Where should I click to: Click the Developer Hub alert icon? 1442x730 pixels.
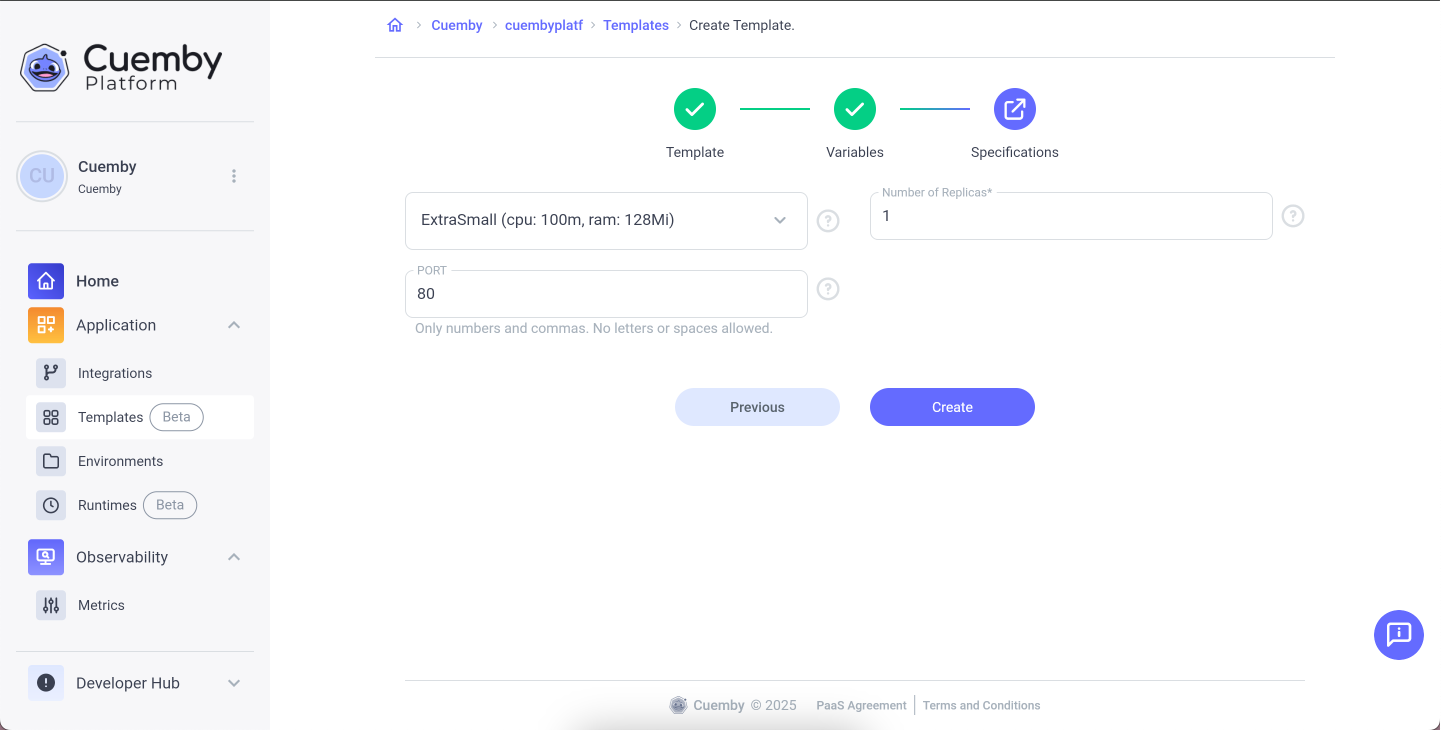[x=45, y=682]
